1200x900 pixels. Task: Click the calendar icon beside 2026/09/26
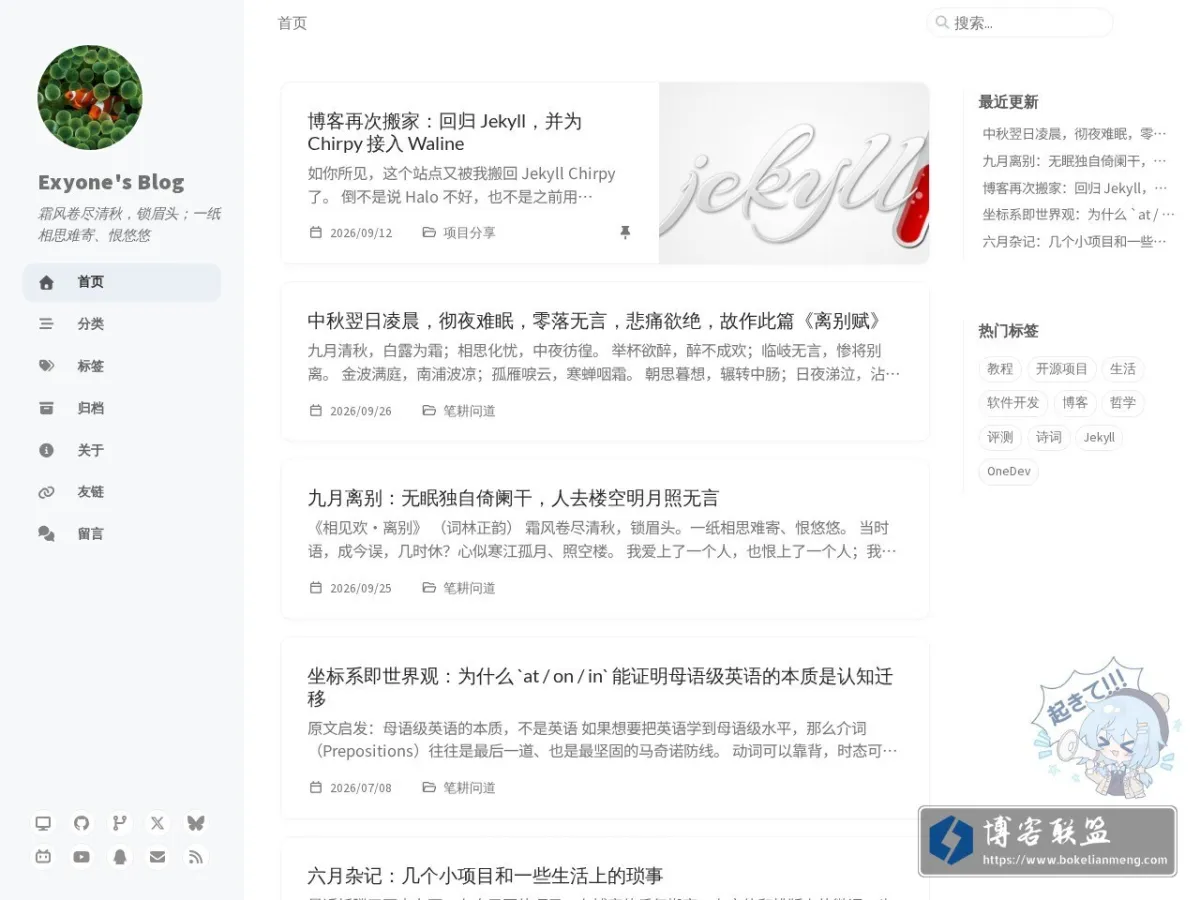coord(316,410)
